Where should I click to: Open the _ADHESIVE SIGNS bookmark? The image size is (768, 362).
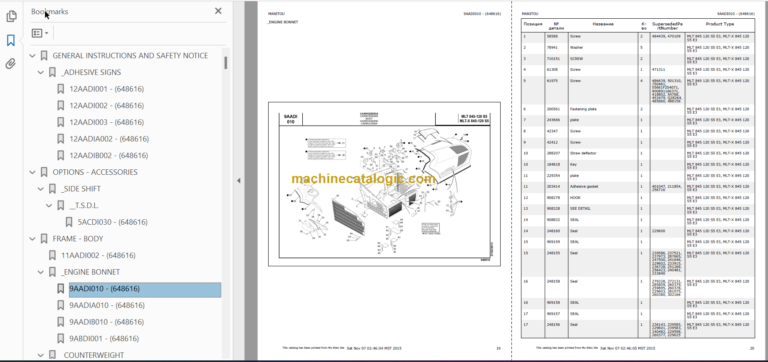coord(91,72)
